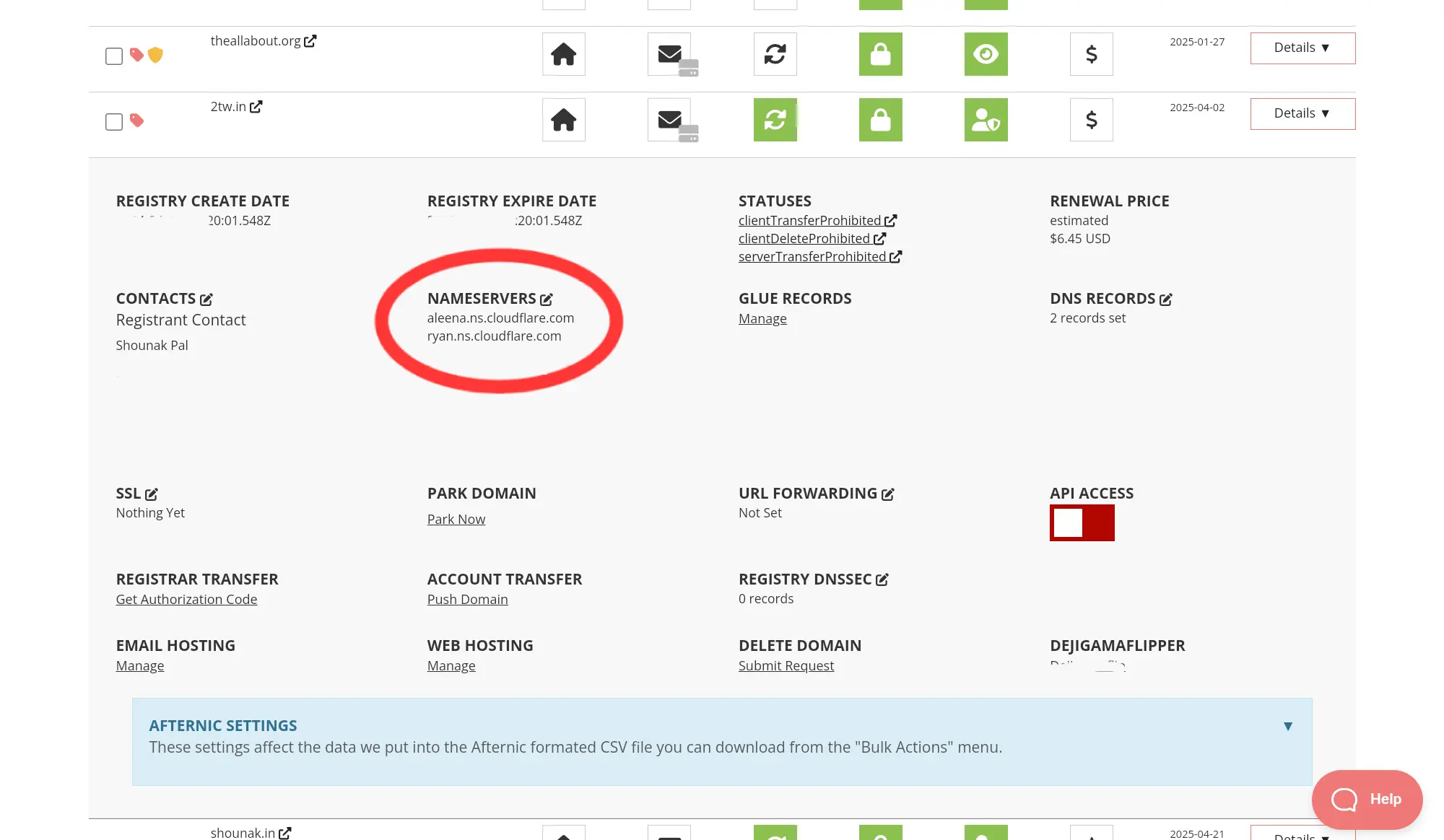Click Submit Request under DELETE DOMAIN
This screenshot has width=1444, height=840.
(786, 665)
